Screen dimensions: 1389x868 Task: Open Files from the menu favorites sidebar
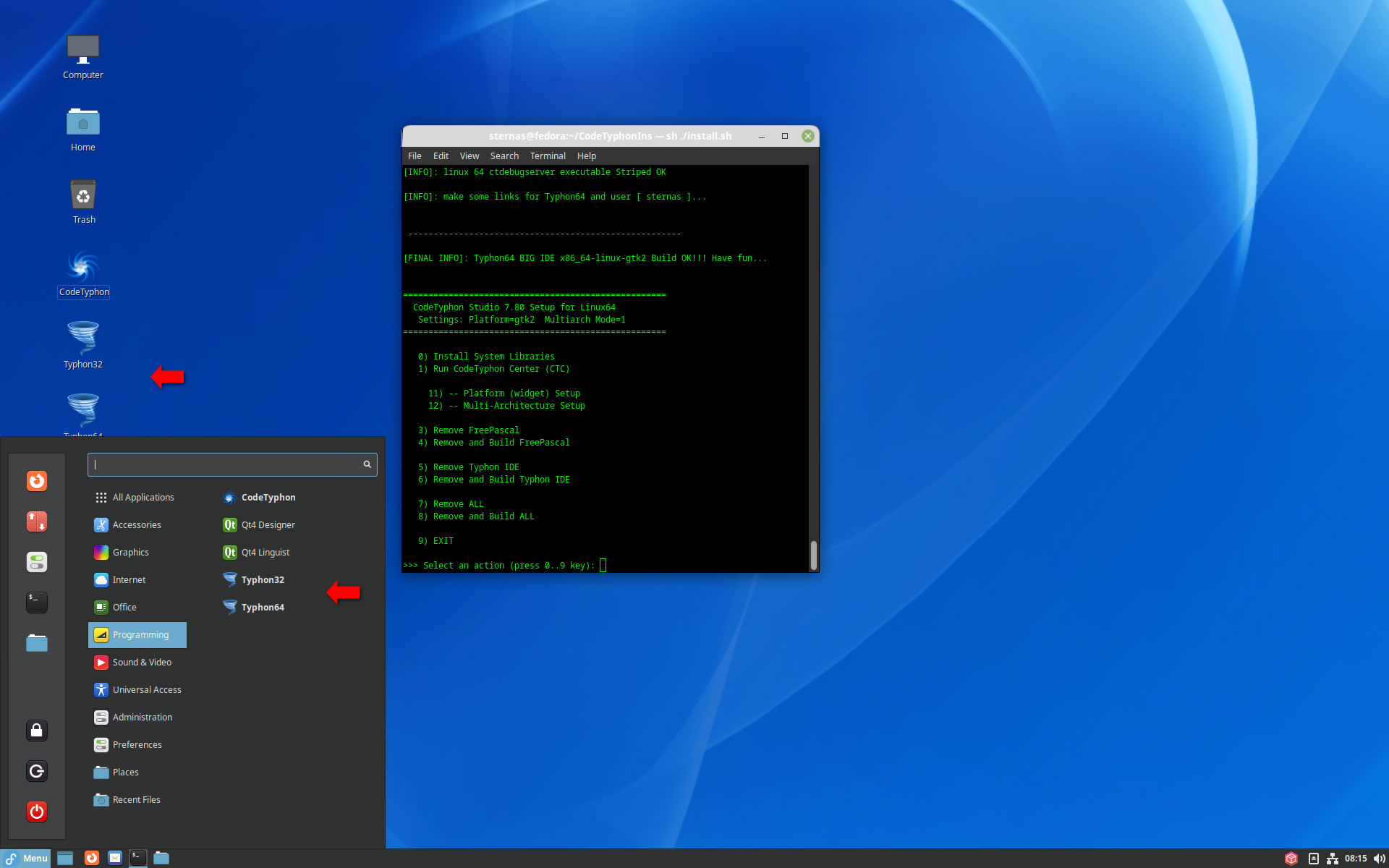pyautogui.click(x=37, y=643)
